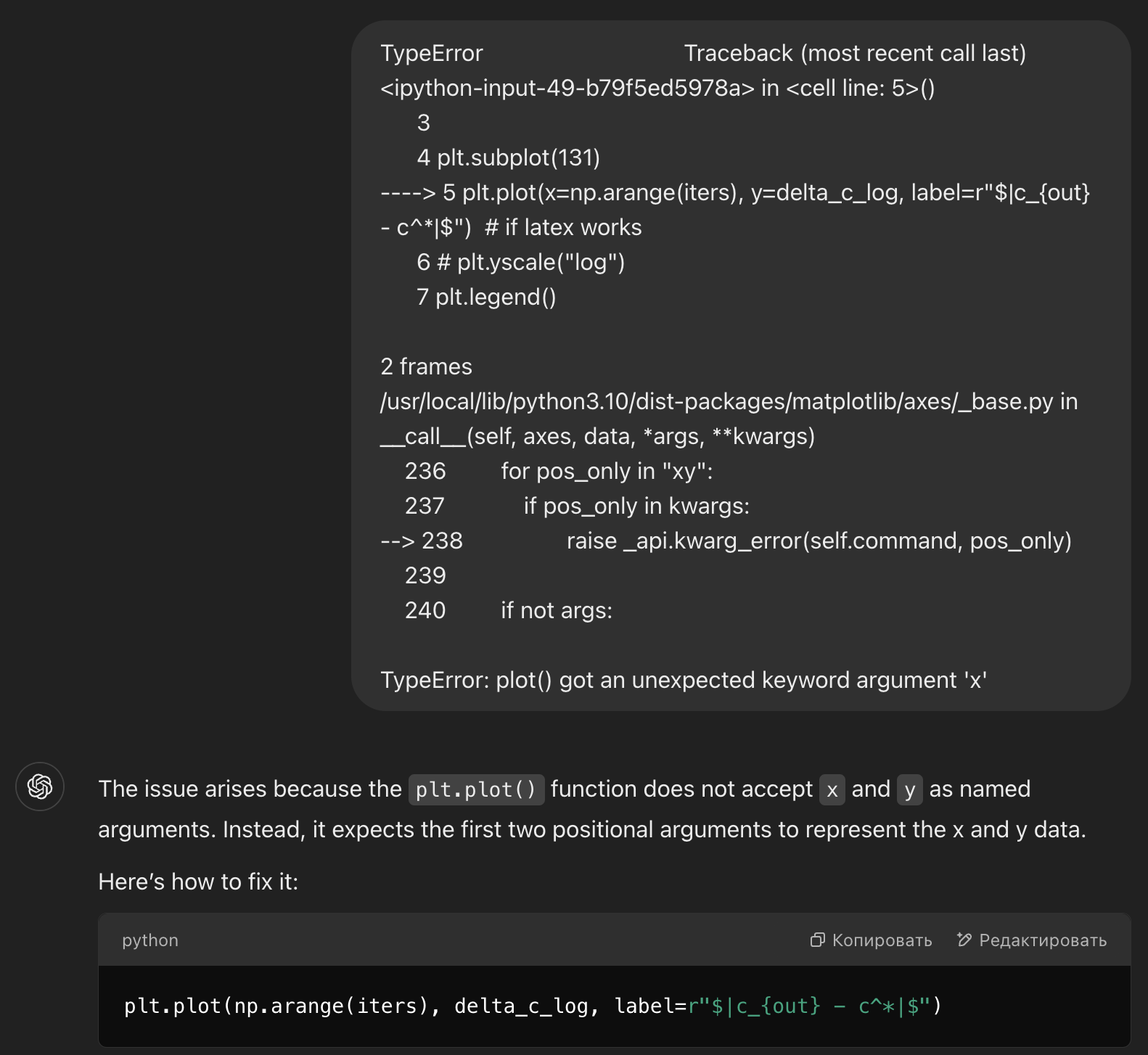The height and width of the screenshot is (1055, 1148).
Task: Click the ipython-input-49 cell reference
Action: pos(567,89)
